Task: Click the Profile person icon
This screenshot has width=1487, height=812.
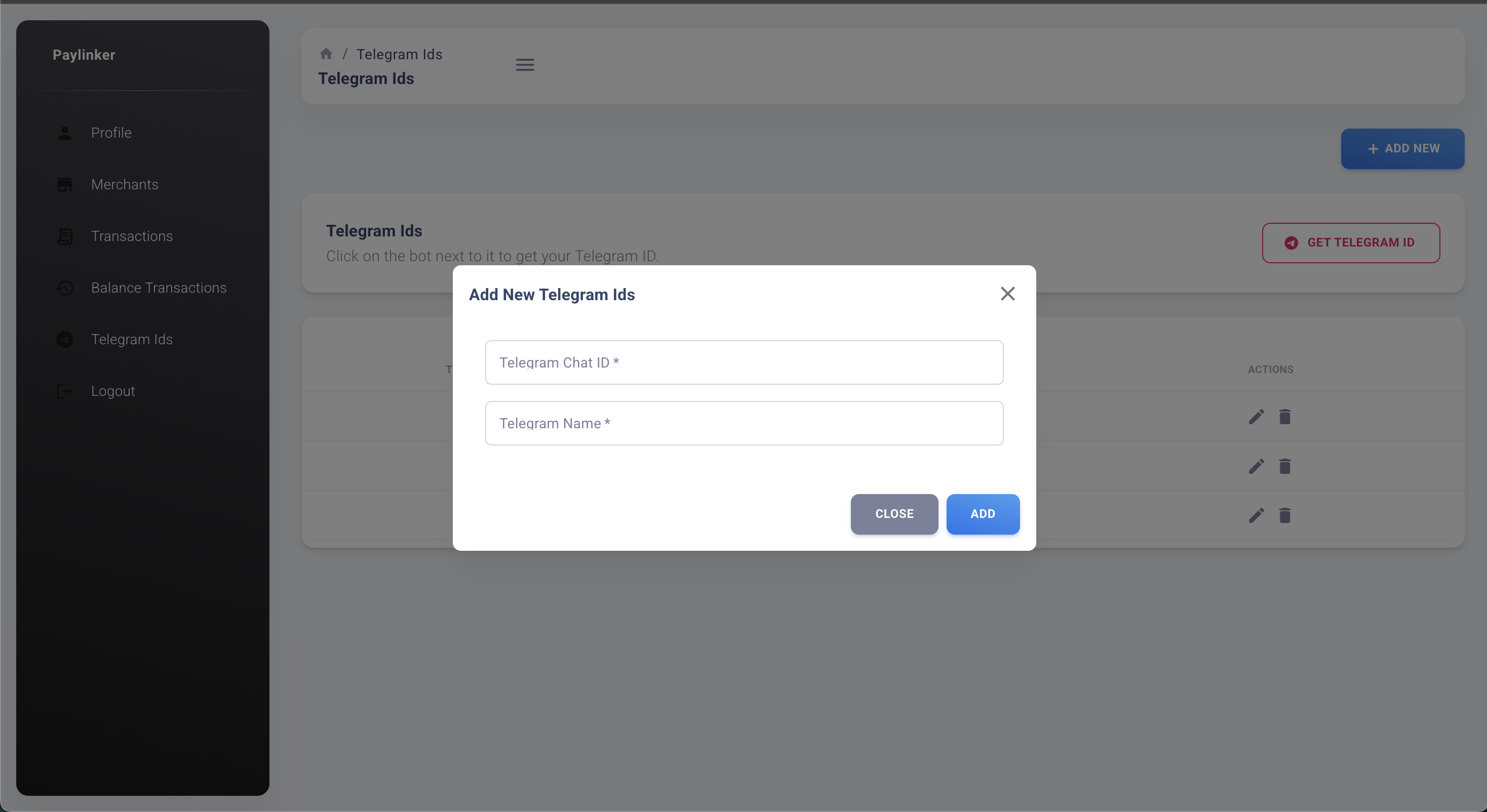Action: (x=65, y=133)
